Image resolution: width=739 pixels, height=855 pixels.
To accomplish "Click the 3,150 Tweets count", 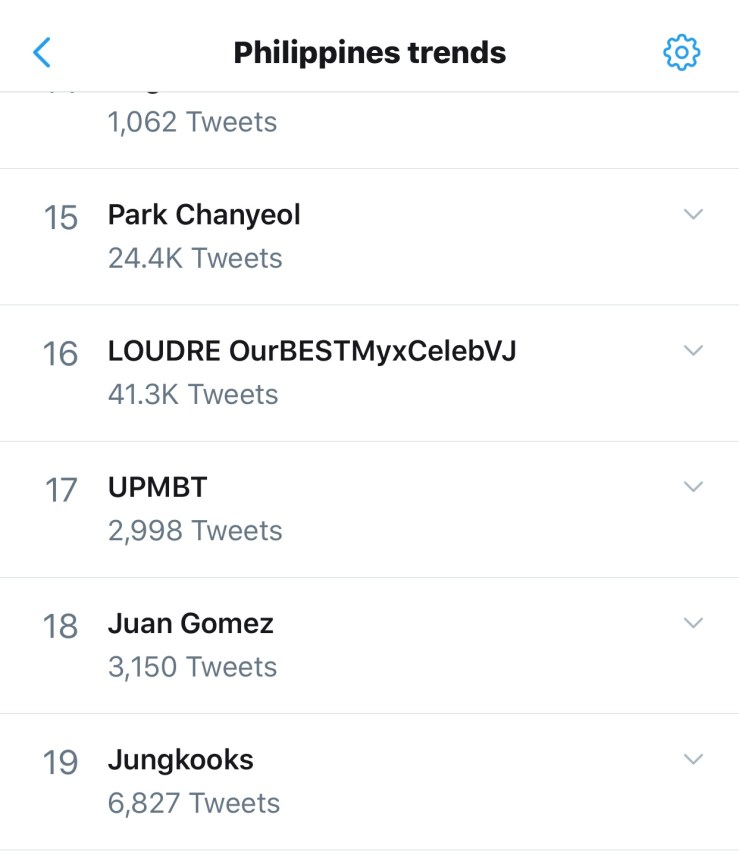I will [x=193, y=666].
